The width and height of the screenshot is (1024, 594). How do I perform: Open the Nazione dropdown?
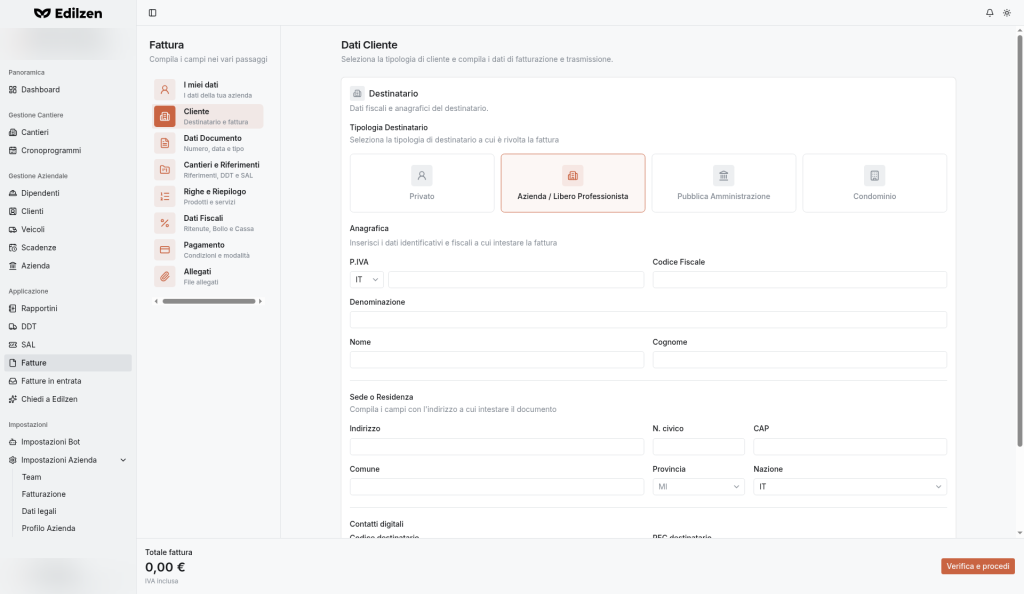tap(850, 487)
